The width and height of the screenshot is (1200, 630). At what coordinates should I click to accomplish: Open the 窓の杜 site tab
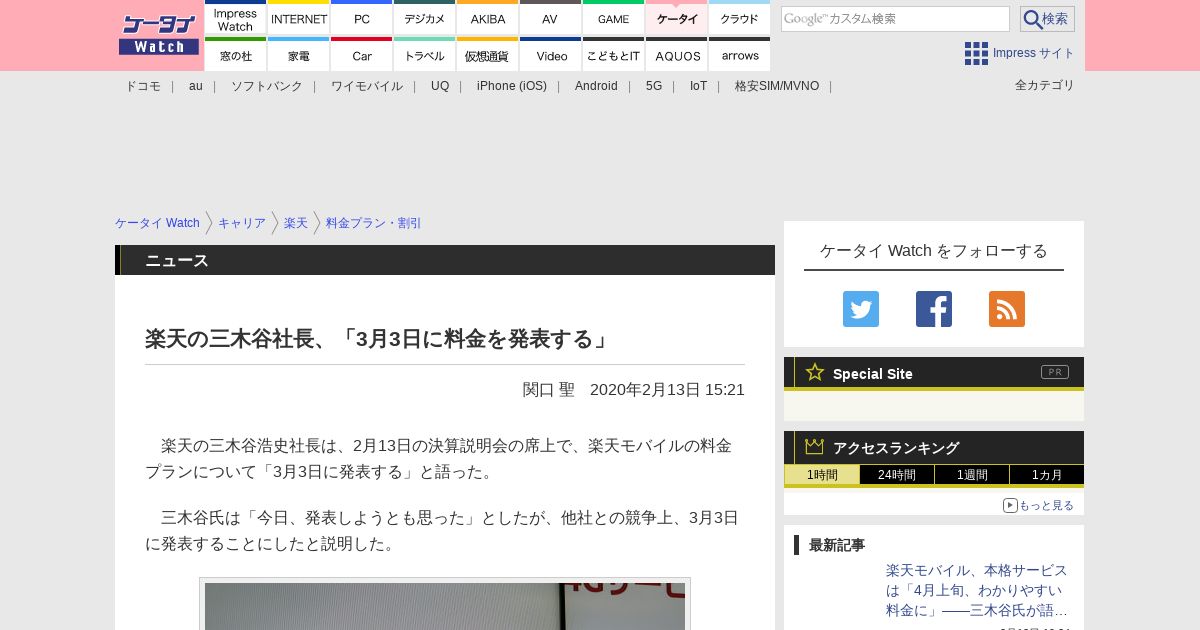pyautogui.click(x=236, y=54)
